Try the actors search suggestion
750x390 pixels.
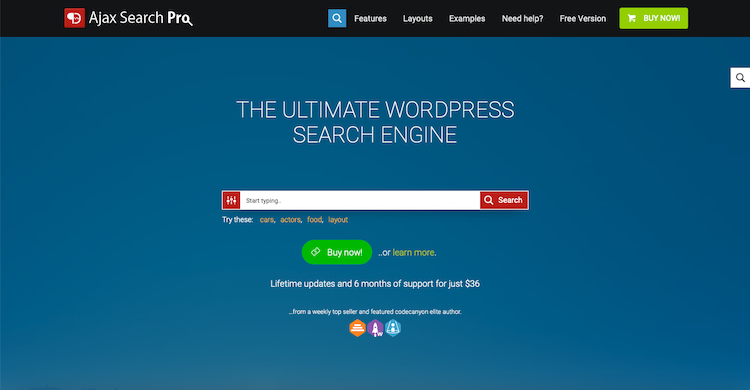point(291,220)
